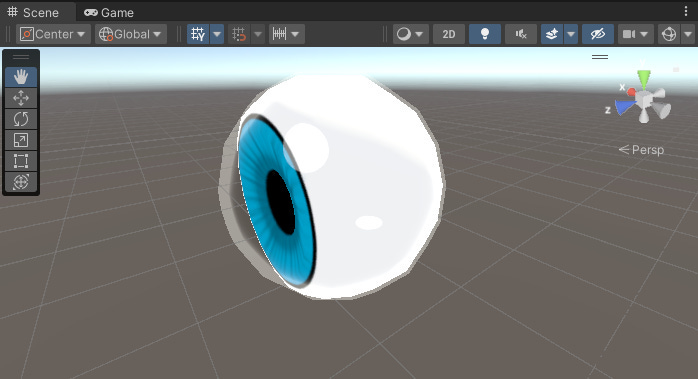
Task: Expand scene effects options arrow
Action: 571,34
